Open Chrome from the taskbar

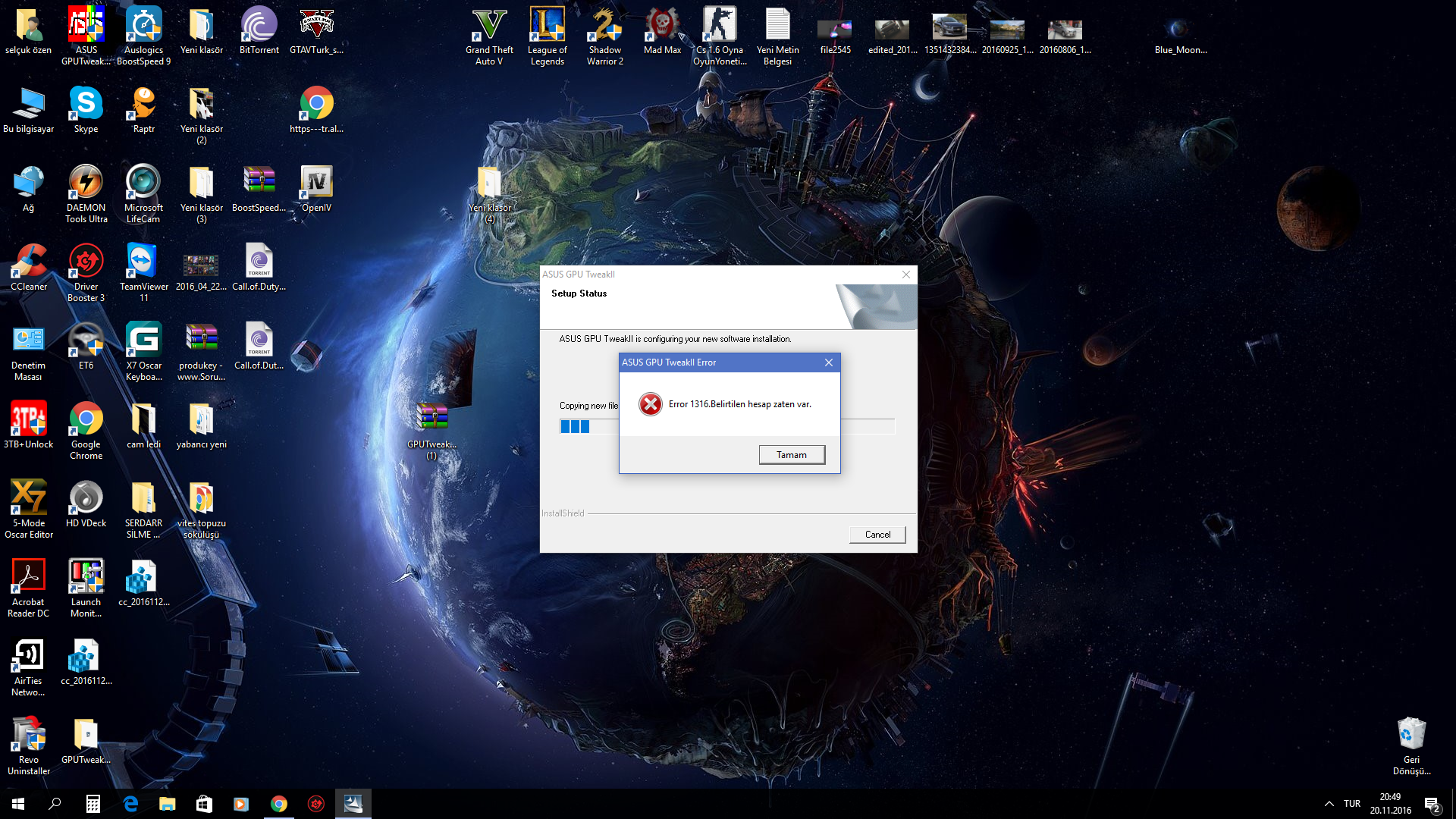click(x=279, y=804)
